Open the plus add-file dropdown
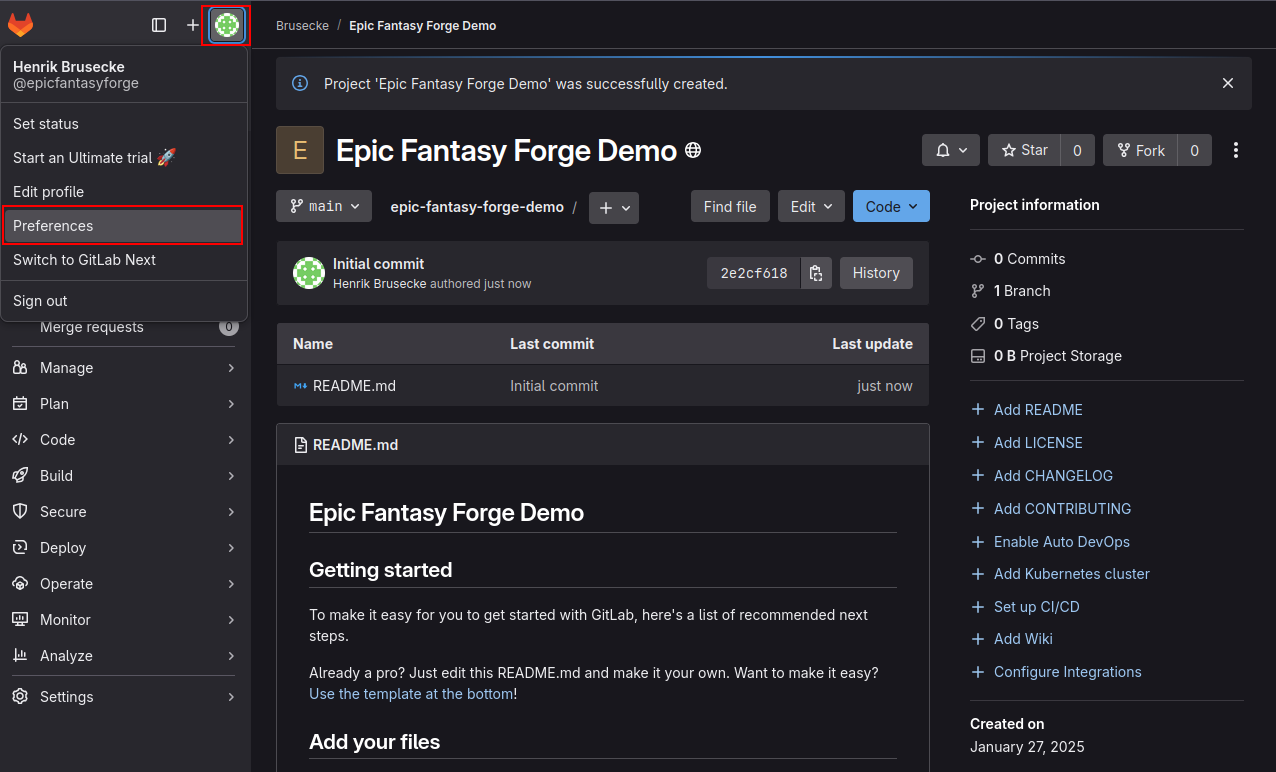 tap(614, 207)
